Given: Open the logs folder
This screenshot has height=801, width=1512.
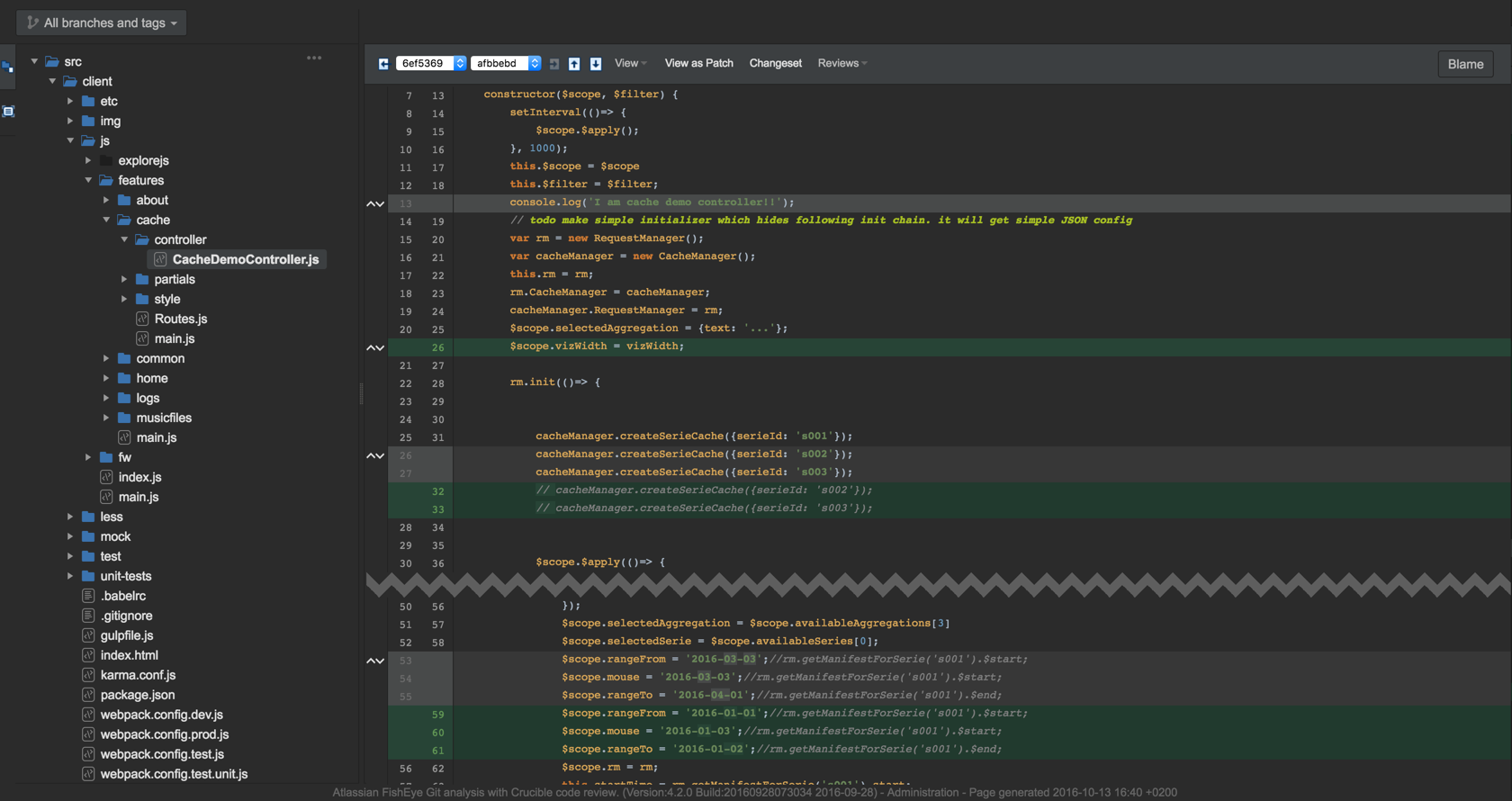Looking at the screenshot, I should click(x=148, y=398).
